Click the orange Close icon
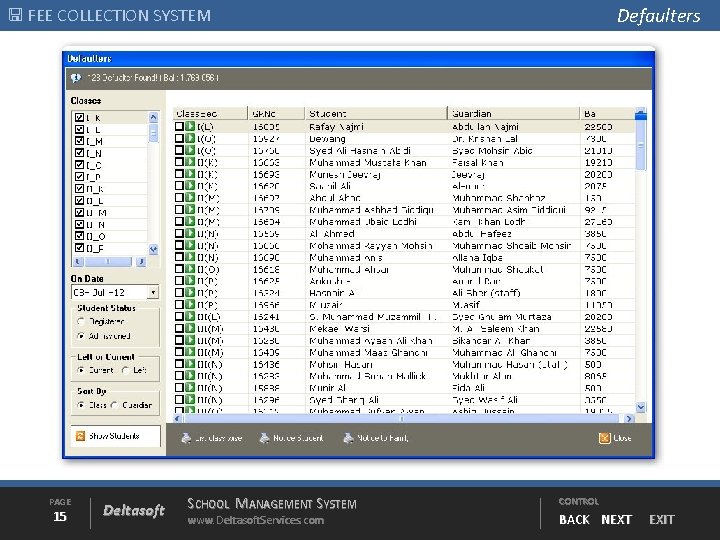720x540 pixels. pyautogui.click(x=603, y=438)
